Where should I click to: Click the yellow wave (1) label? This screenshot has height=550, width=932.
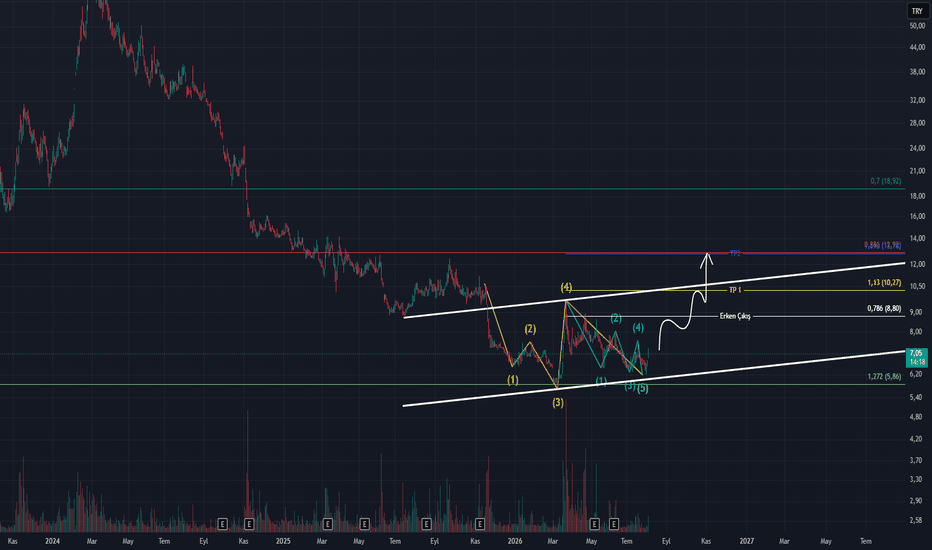[513, 380]
